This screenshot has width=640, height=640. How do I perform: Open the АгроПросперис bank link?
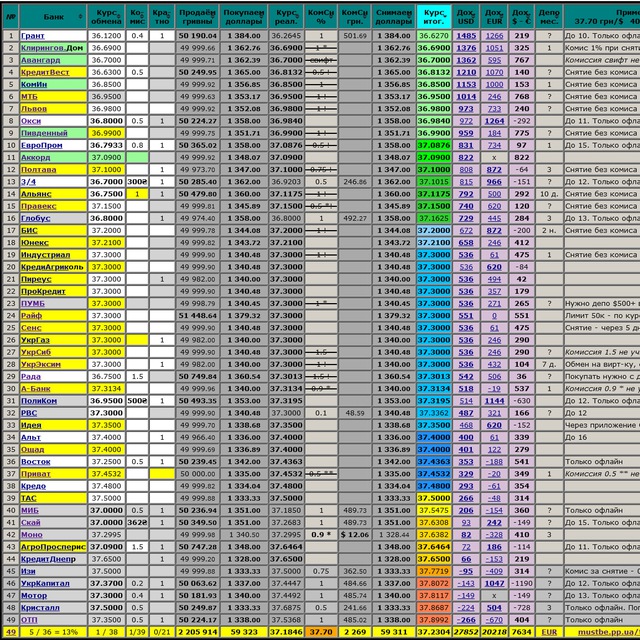click(x=53, y=547)
